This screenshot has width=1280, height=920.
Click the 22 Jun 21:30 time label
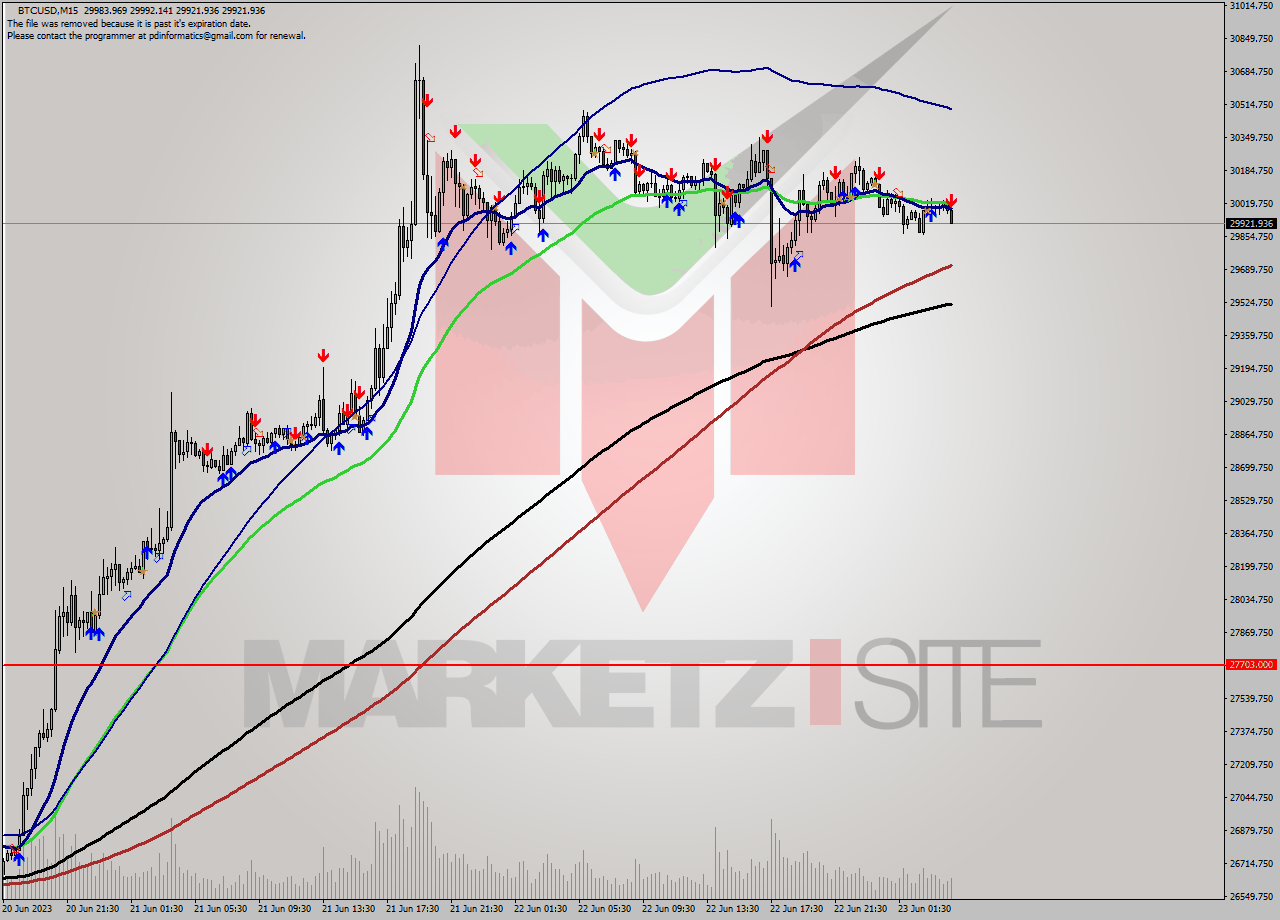pos(860,909)
